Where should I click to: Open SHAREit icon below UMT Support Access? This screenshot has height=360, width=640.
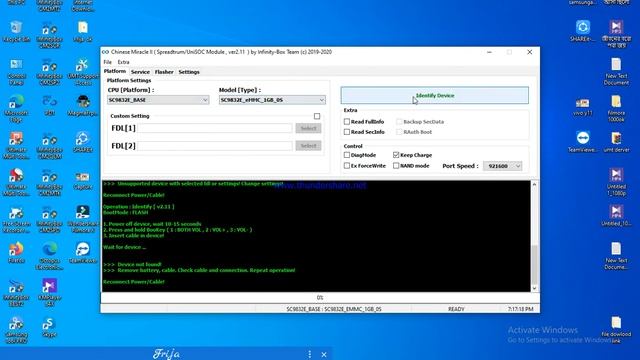click(x=82, y=142)
